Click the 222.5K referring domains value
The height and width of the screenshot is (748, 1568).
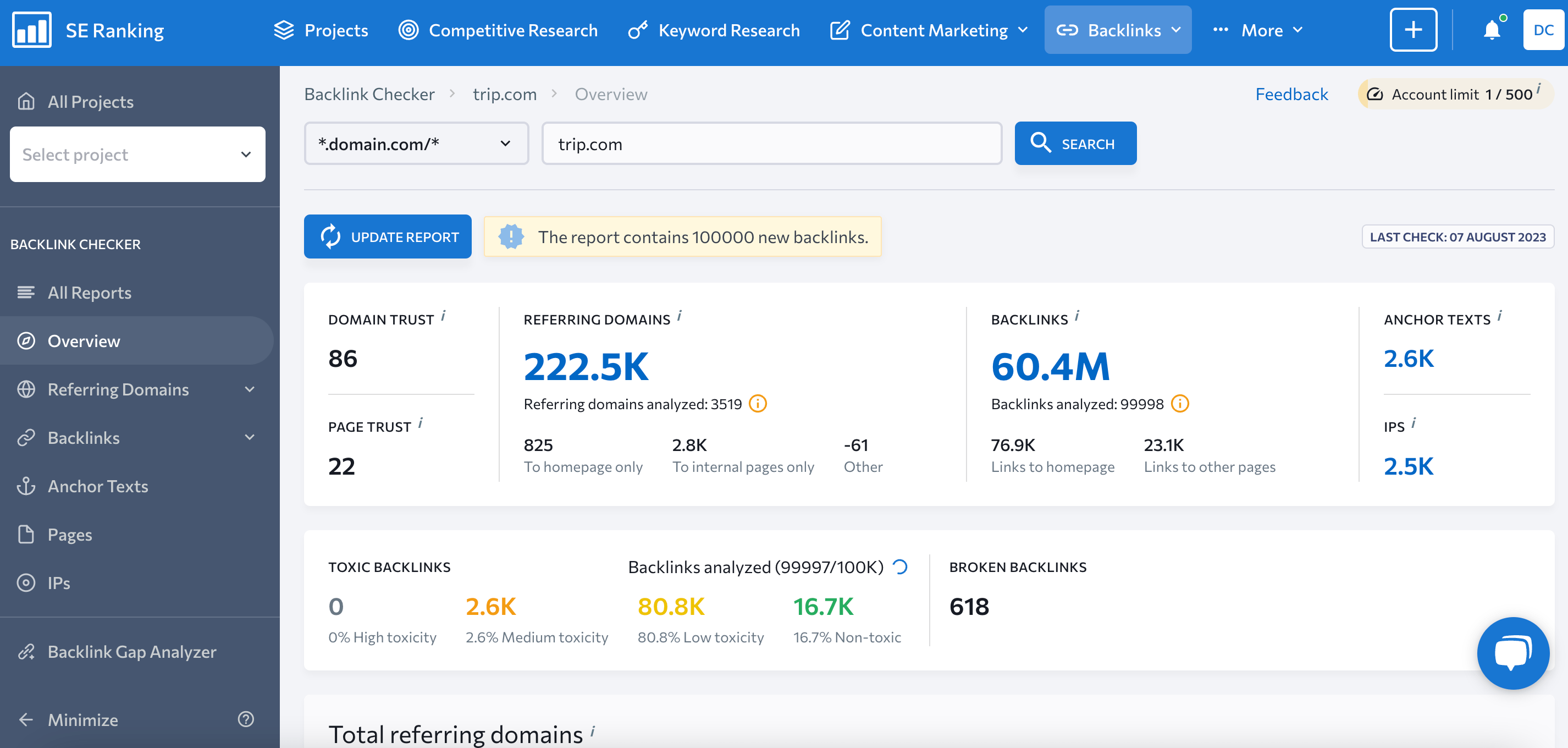tap(586, 367)
